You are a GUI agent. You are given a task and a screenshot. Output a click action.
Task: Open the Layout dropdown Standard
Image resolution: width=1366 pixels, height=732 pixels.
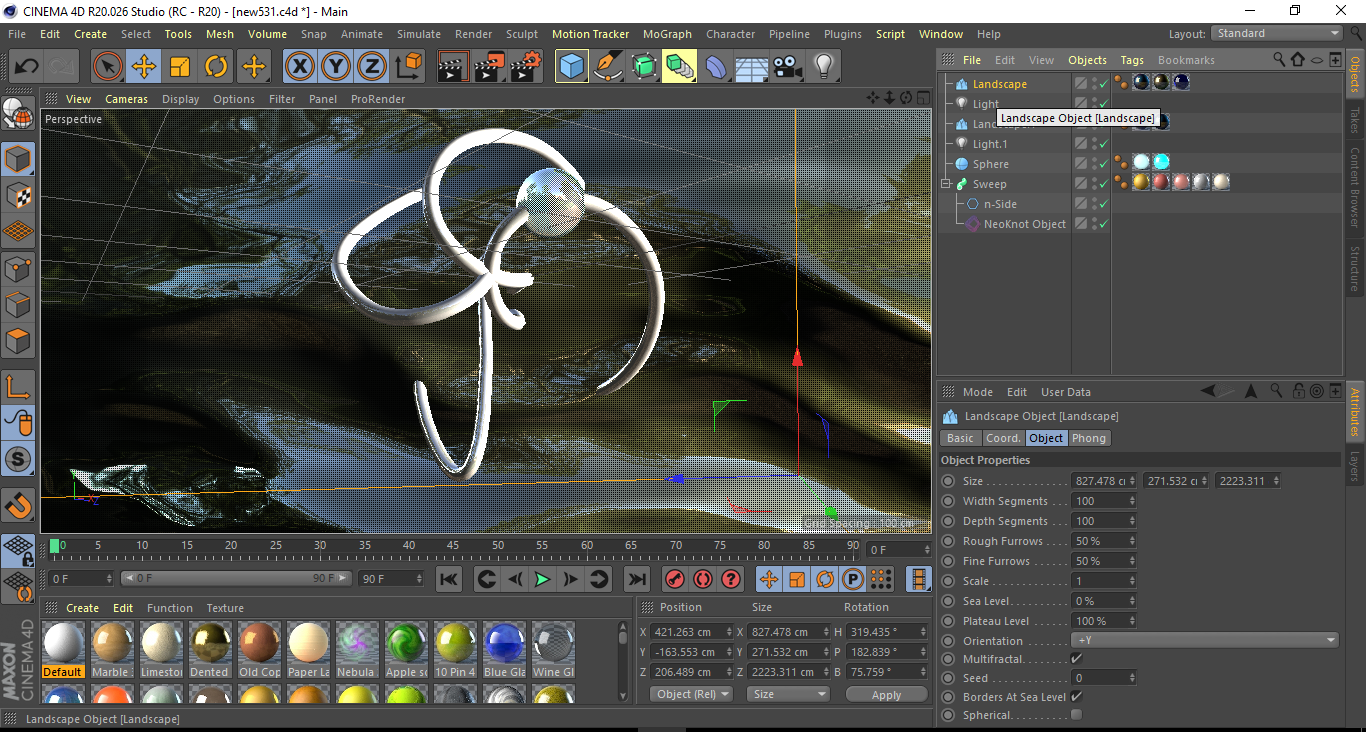(1277, 34)
